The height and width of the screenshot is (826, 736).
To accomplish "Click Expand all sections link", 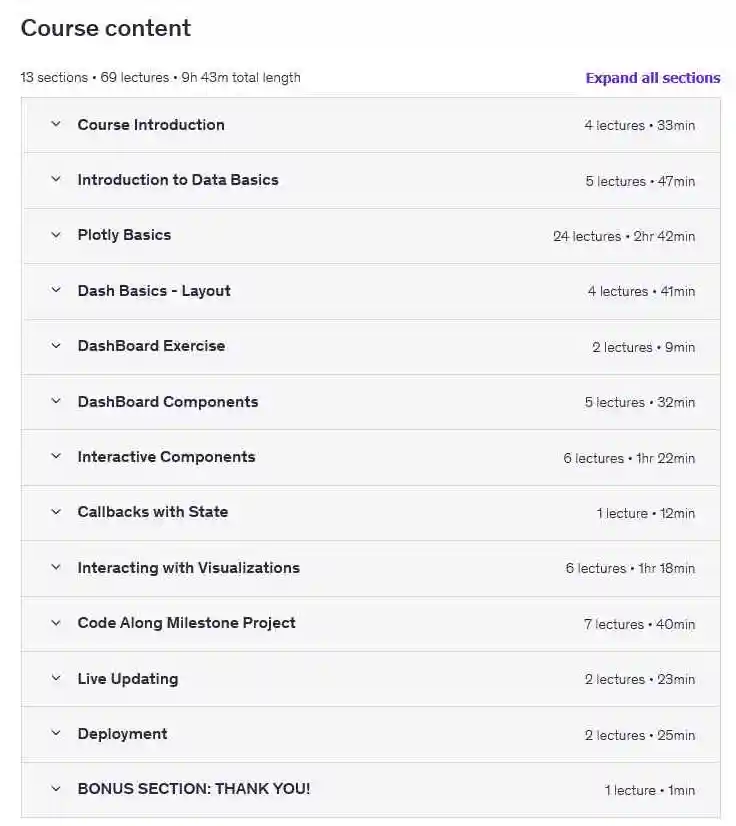I will [652, 78].
